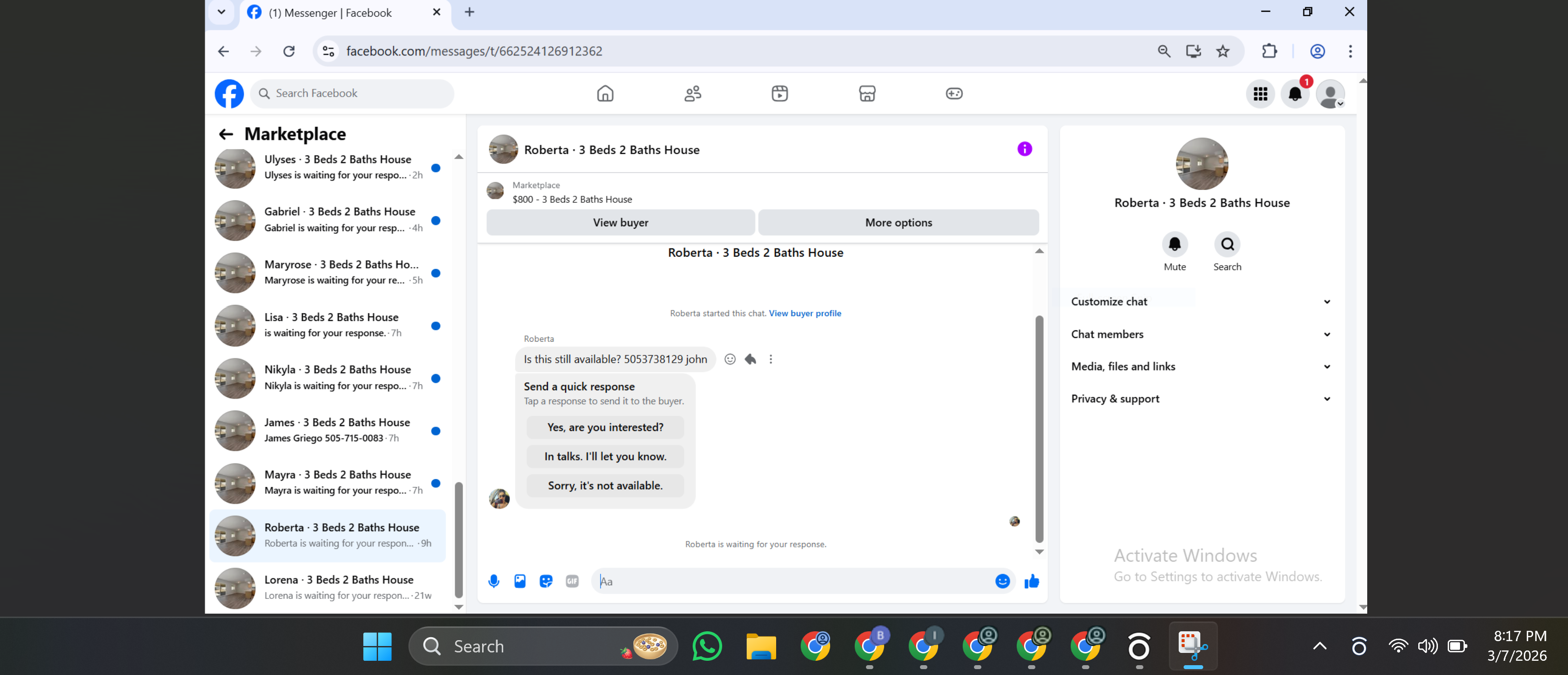
Task: Send a thumbs-up like
Action: 1032,581
